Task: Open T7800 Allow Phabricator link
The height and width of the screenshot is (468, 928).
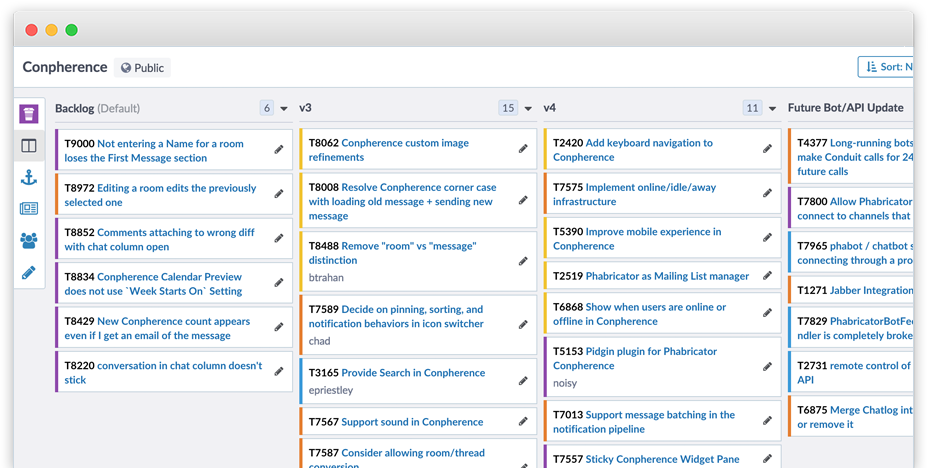Action: [855, 209]
